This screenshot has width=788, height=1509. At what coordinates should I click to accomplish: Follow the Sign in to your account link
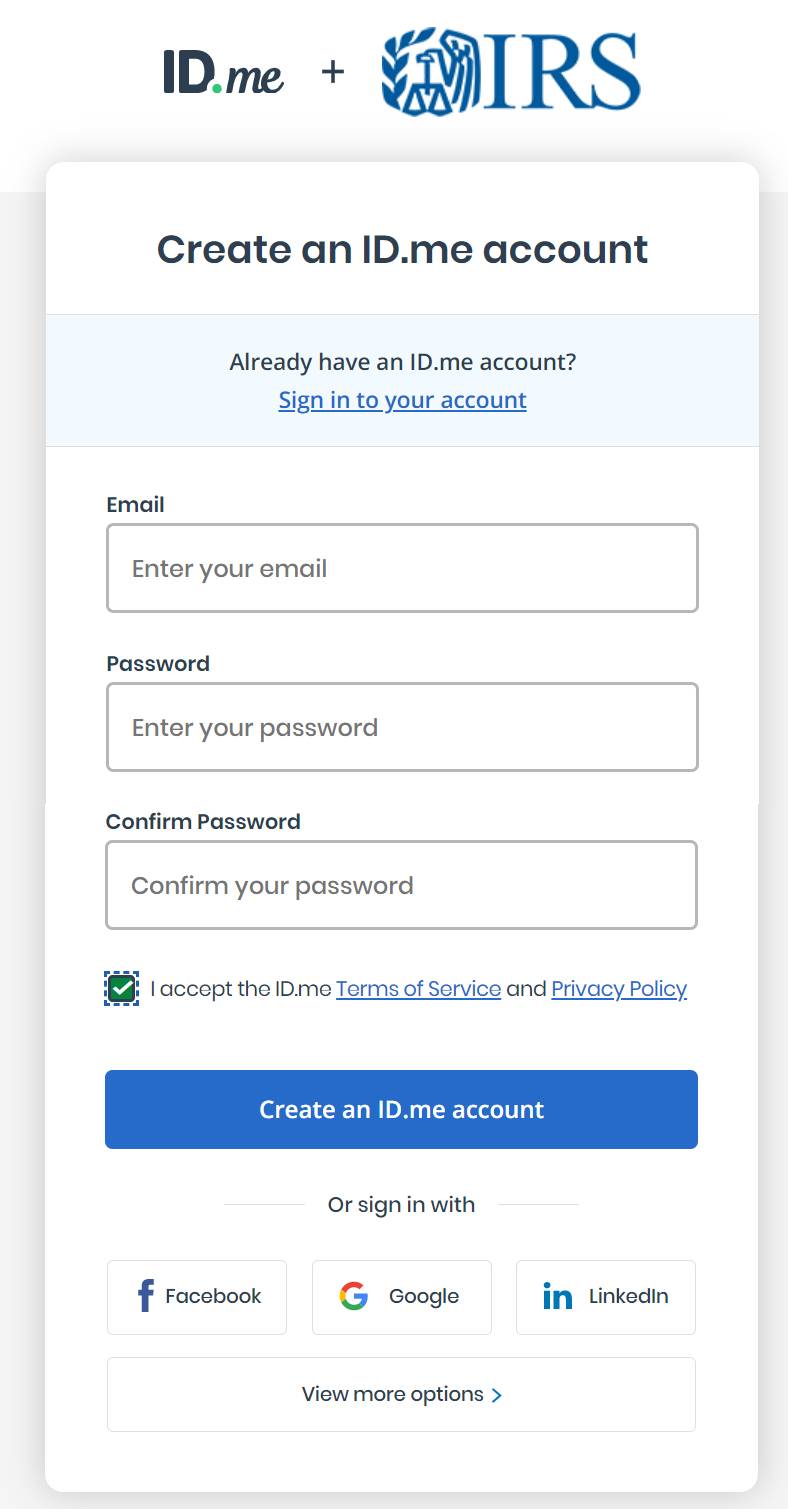402,400
